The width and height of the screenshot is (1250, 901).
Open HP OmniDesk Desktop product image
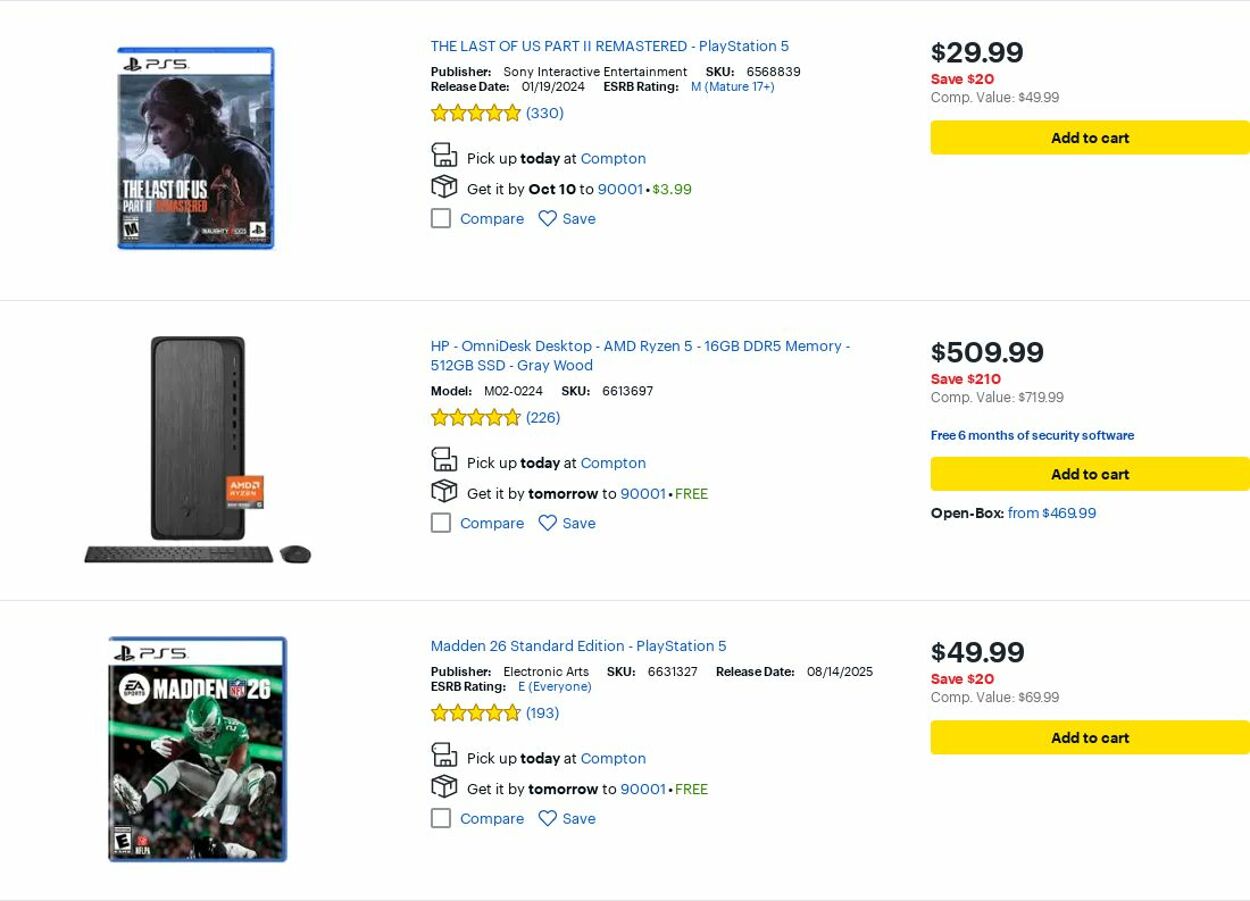pos(198,450)
